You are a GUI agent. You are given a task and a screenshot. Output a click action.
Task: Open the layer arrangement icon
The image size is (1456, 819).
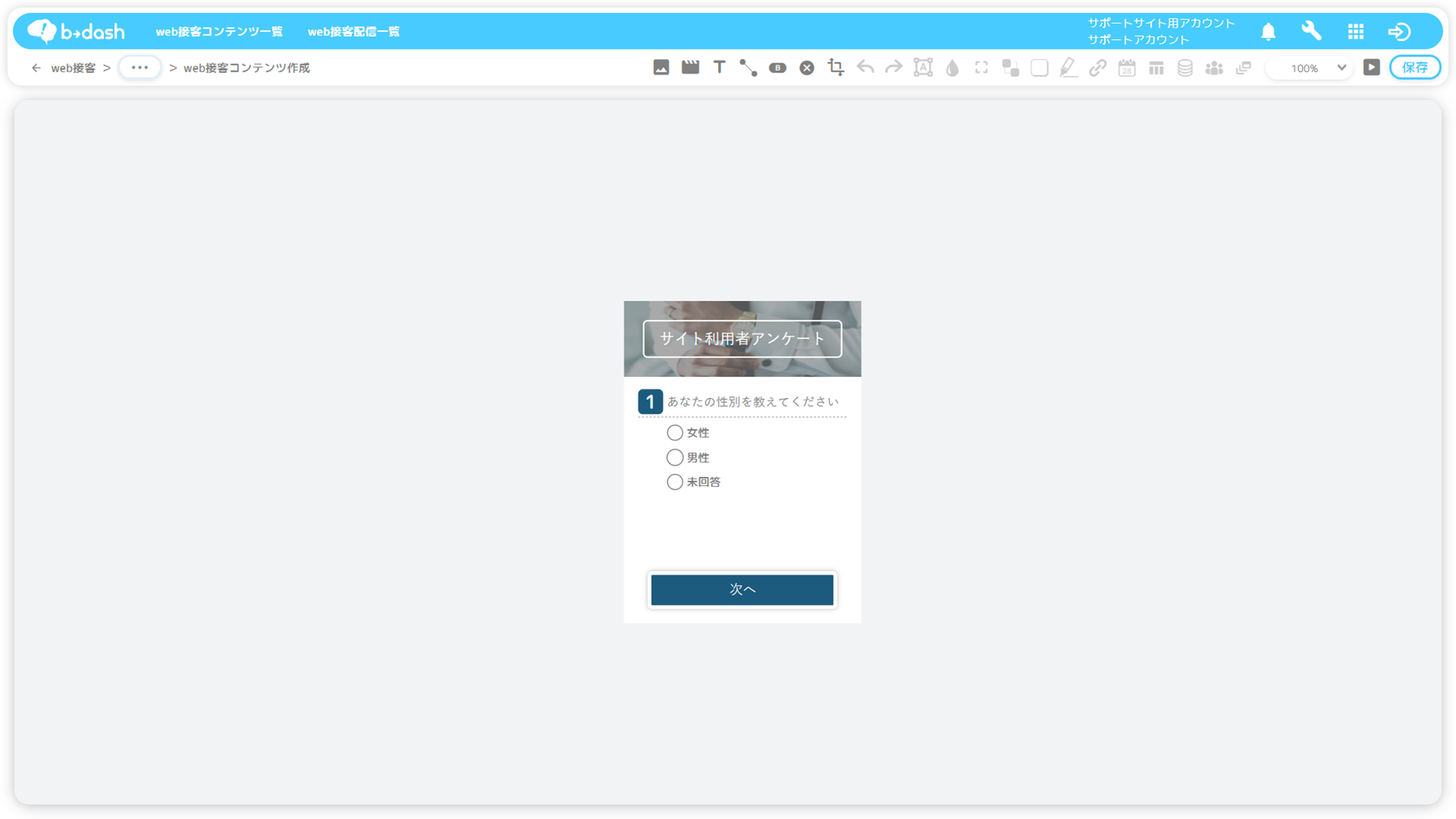[x=1011, y=68]
